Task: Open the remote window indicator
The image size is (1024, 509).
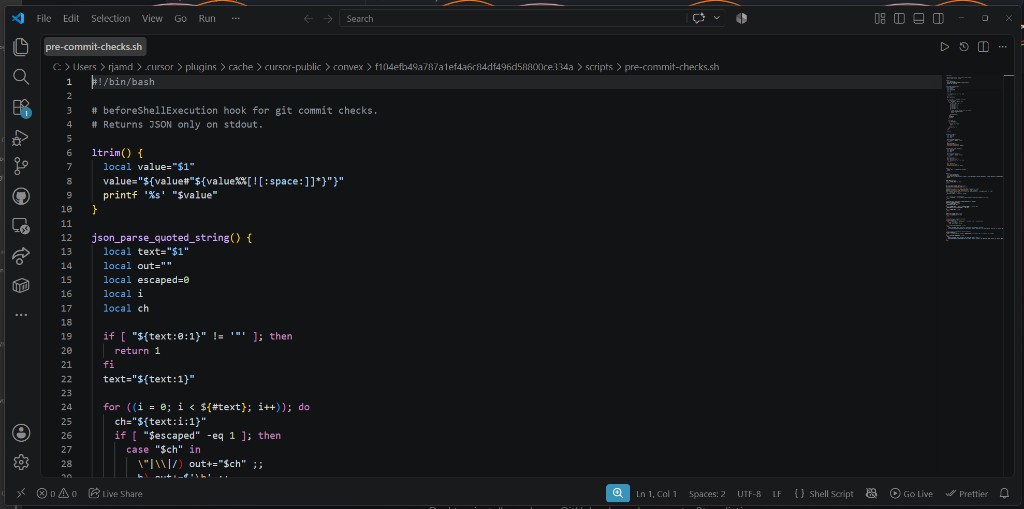Action: (20, 493)
